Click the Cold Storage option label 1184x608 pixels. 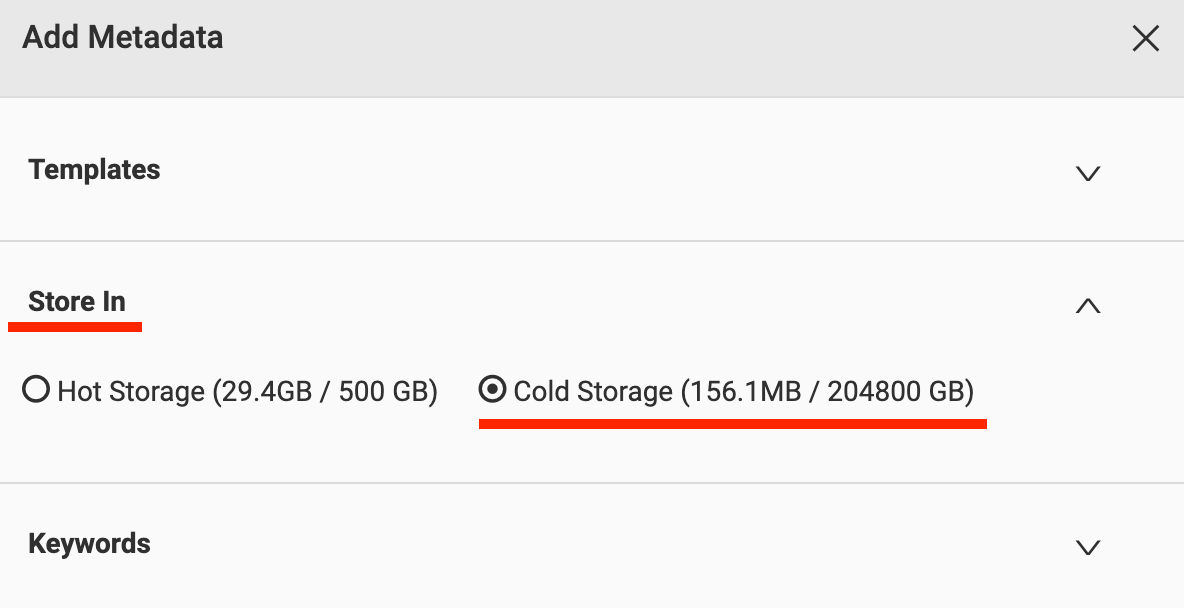coord(594,391)
